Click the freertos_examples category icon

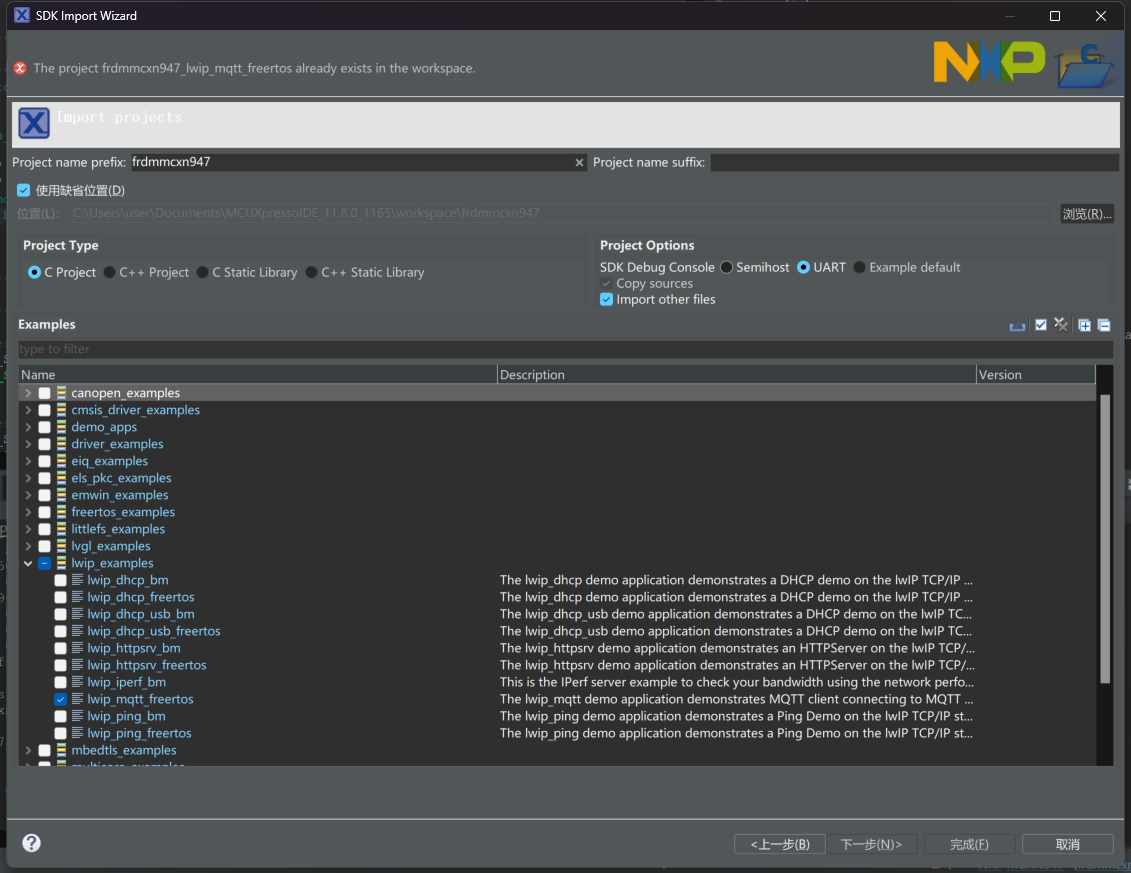[61, 512]
